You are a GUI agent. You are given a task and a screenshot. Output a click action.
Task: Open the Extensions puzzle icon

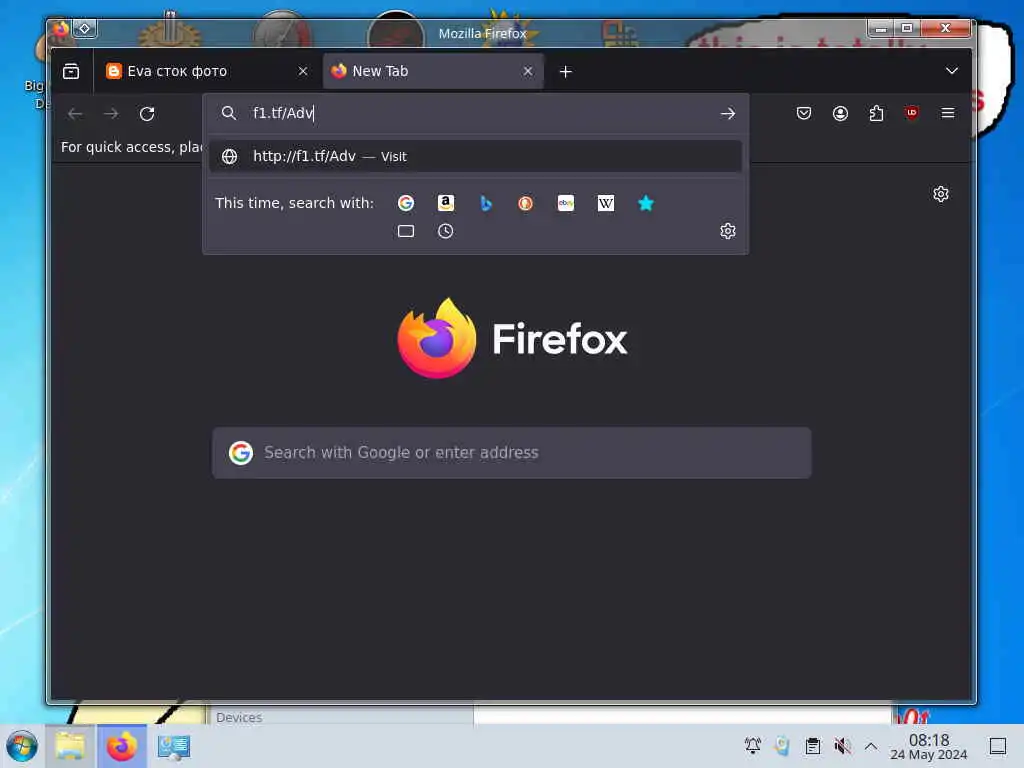coord(876,114)
